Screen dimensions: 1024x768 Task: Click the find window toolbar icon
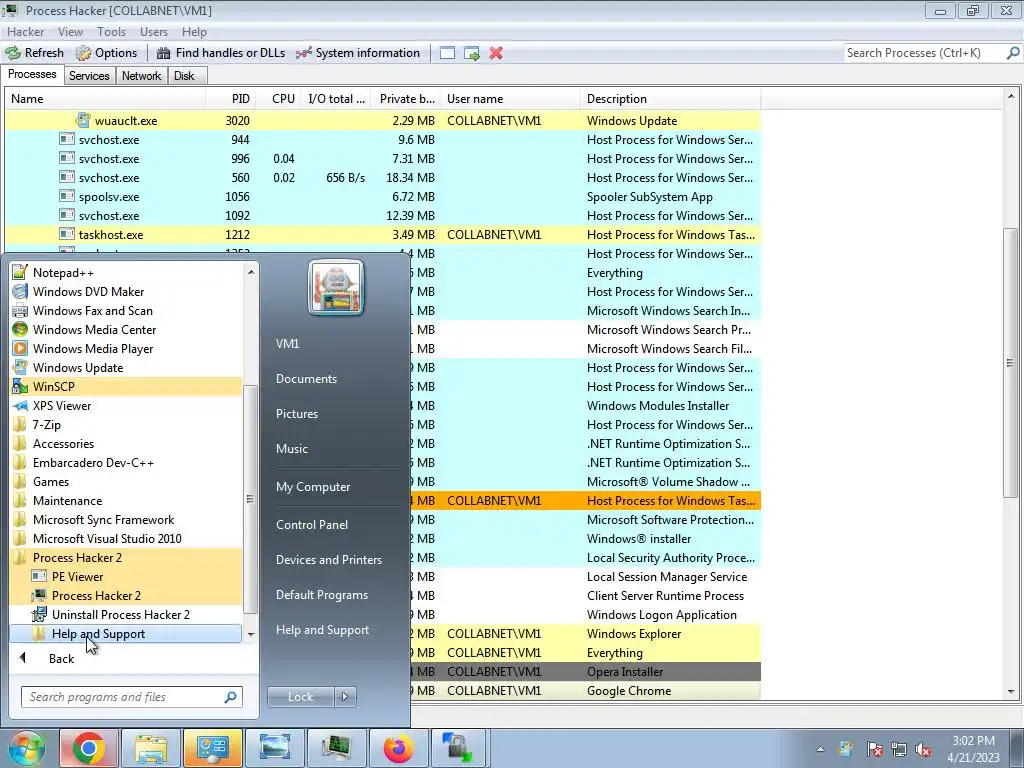[x=447, y=53]
